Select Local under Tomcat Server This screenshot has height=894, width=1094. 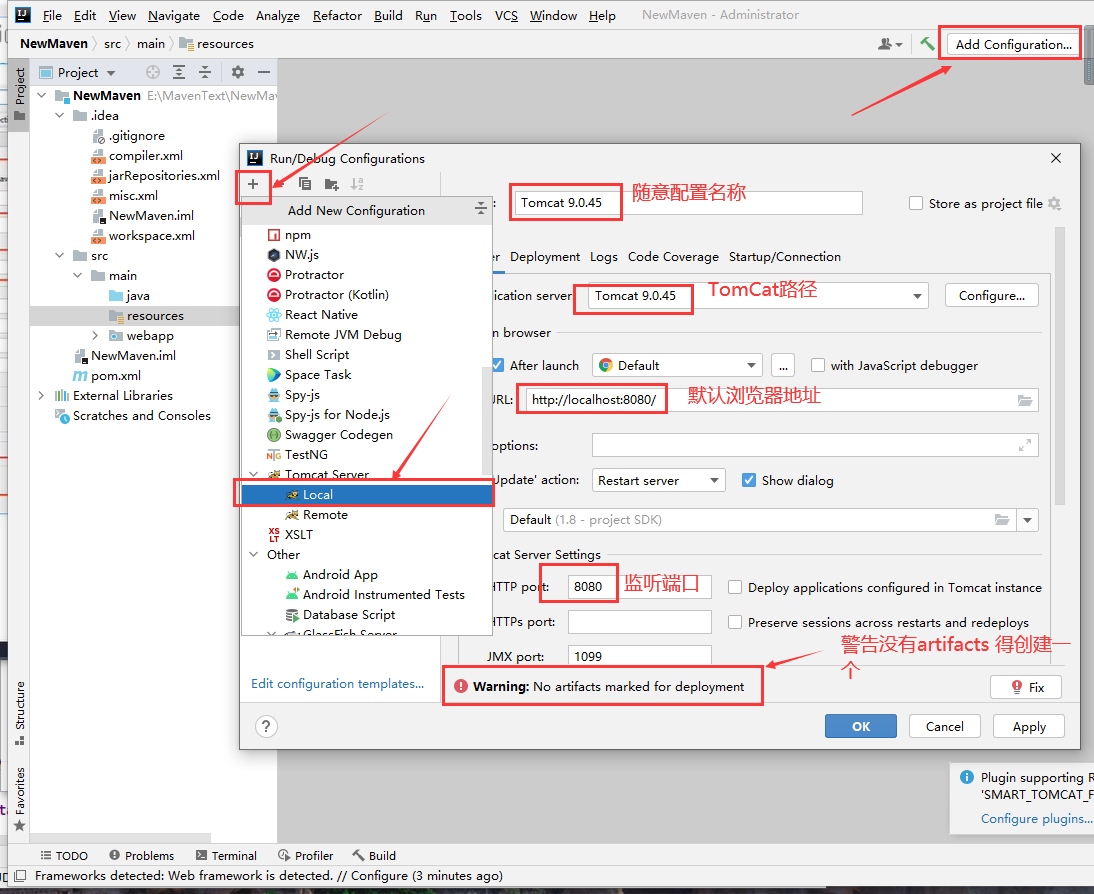point(366,494)
